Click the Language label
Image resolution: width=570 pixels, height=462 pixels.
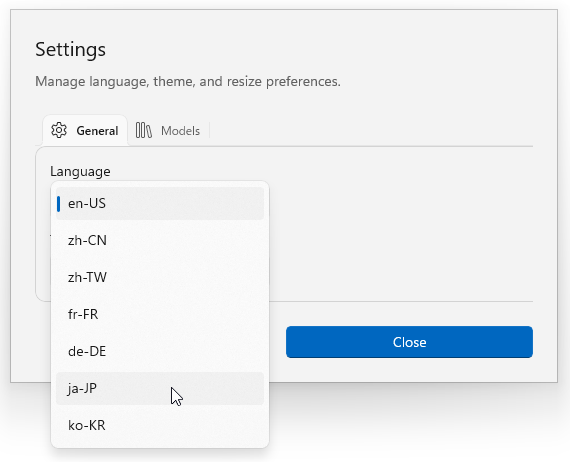(80, 171)
